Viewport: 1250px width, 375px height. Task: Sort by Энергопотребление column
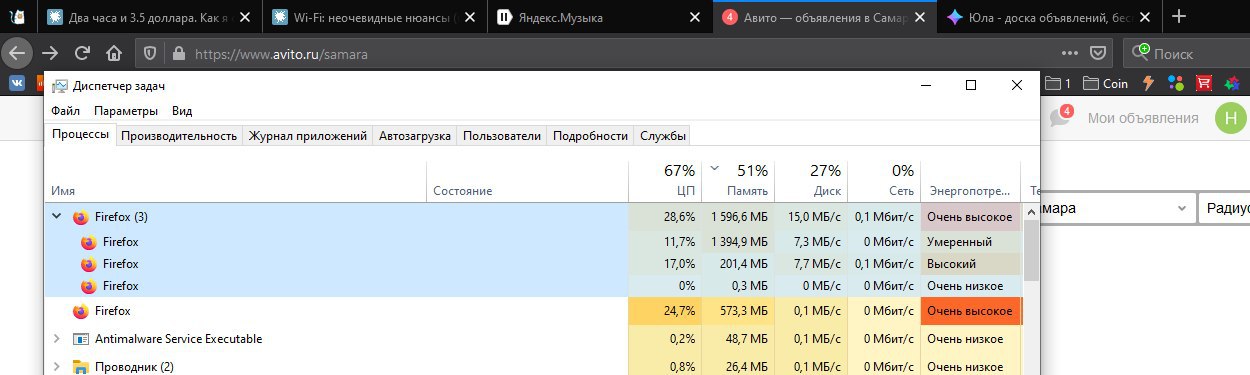(x=970, y=180)
